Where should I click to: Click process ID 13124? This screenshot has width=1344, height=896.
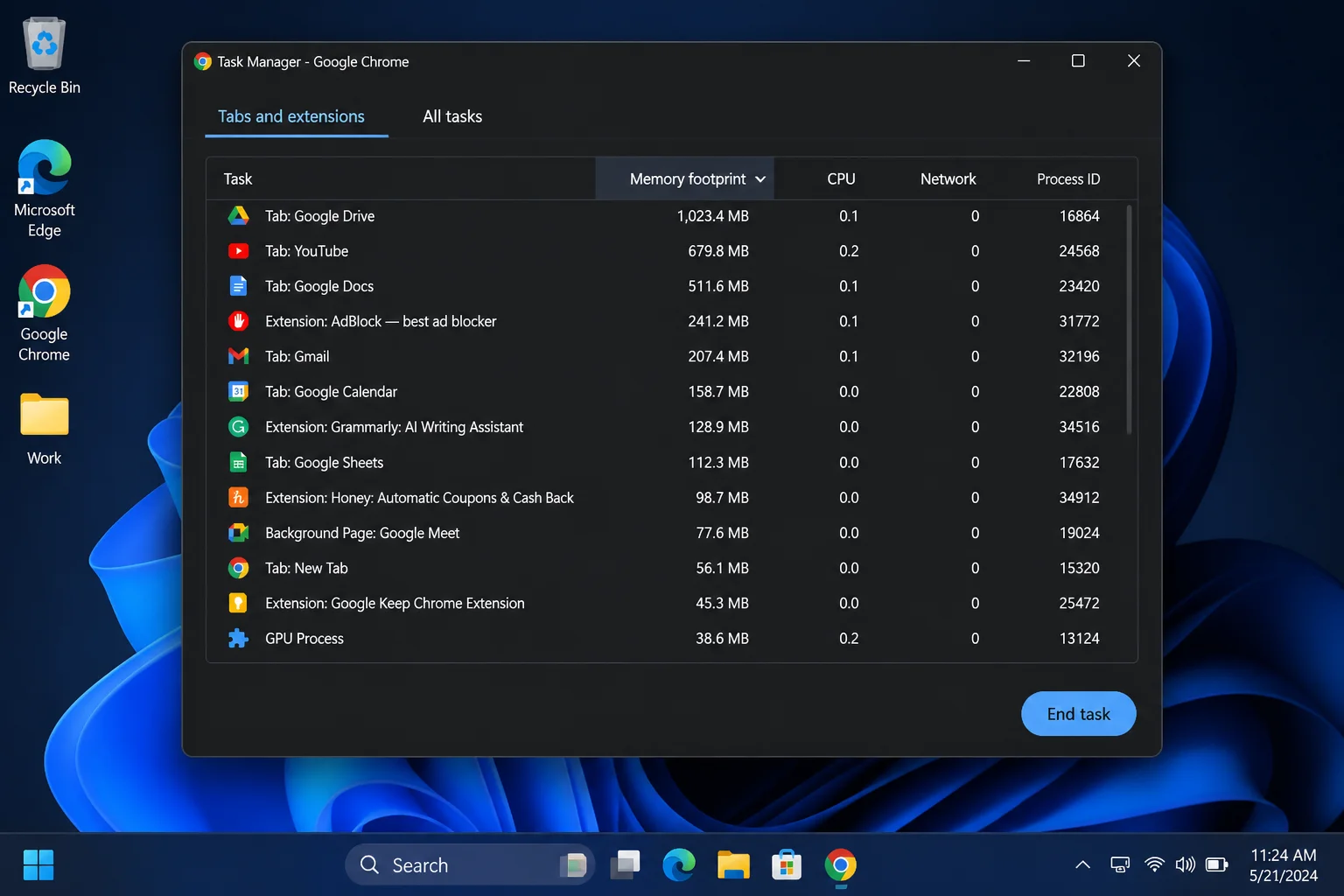tap(1079, 639)
